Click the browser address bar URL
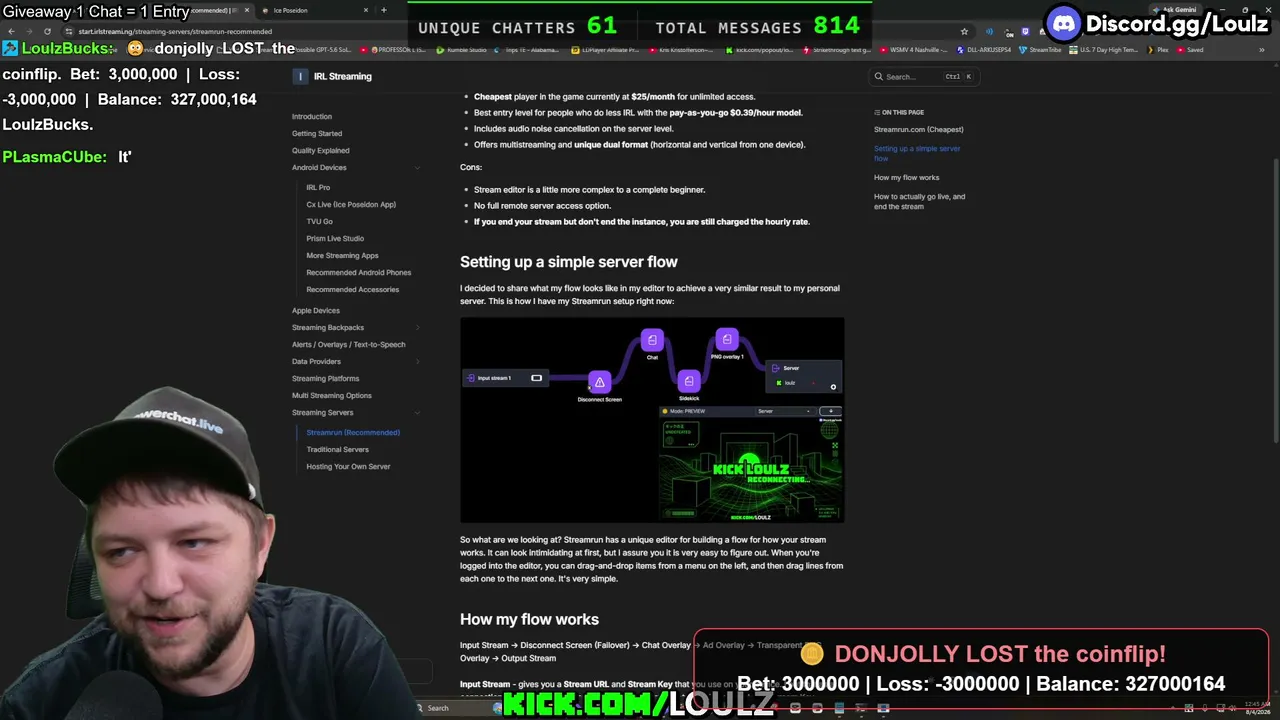This screenshot has height=720, width=1280. click(175, 31)
